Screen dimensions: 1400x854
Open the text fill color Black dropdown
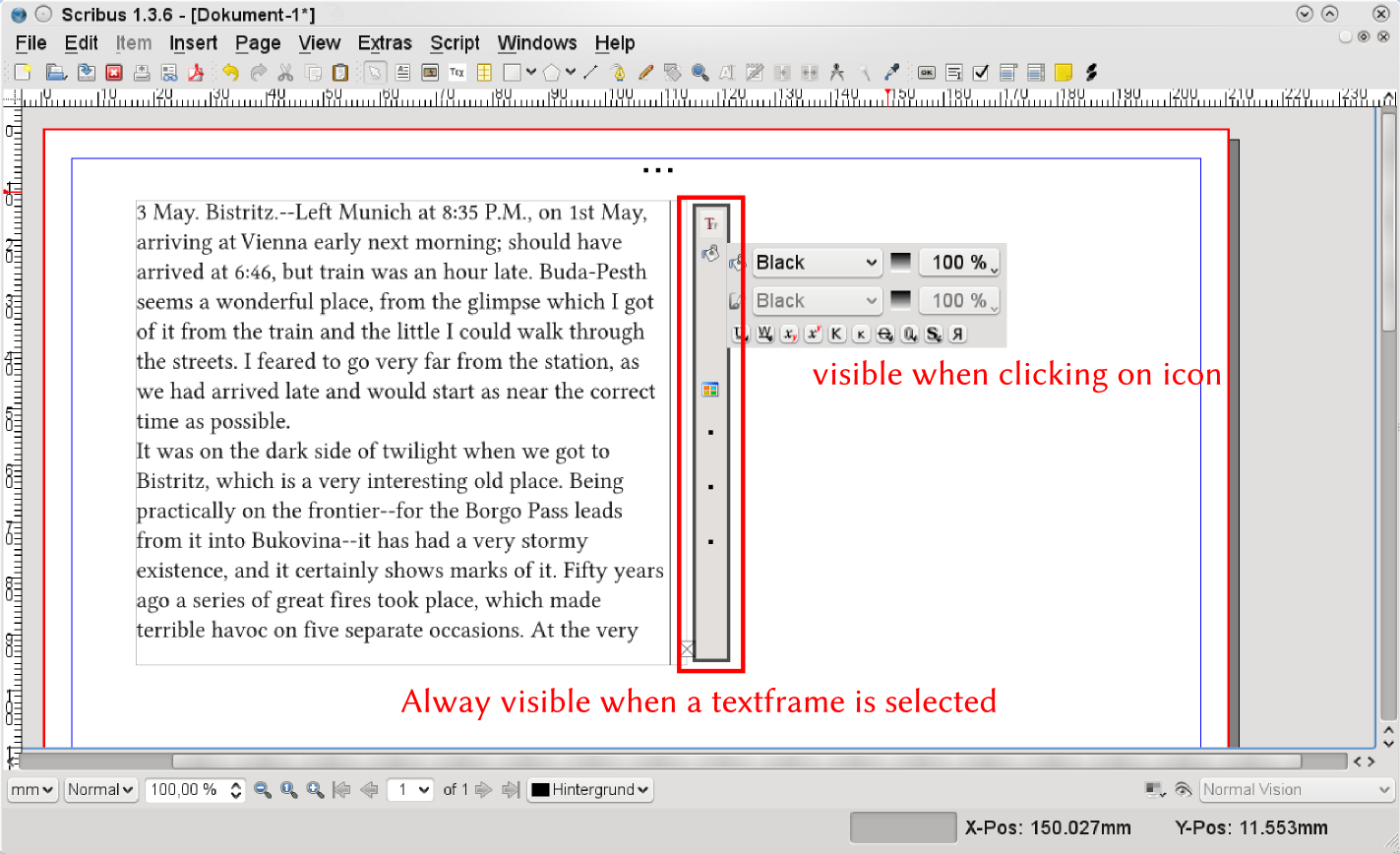[817, 263]
